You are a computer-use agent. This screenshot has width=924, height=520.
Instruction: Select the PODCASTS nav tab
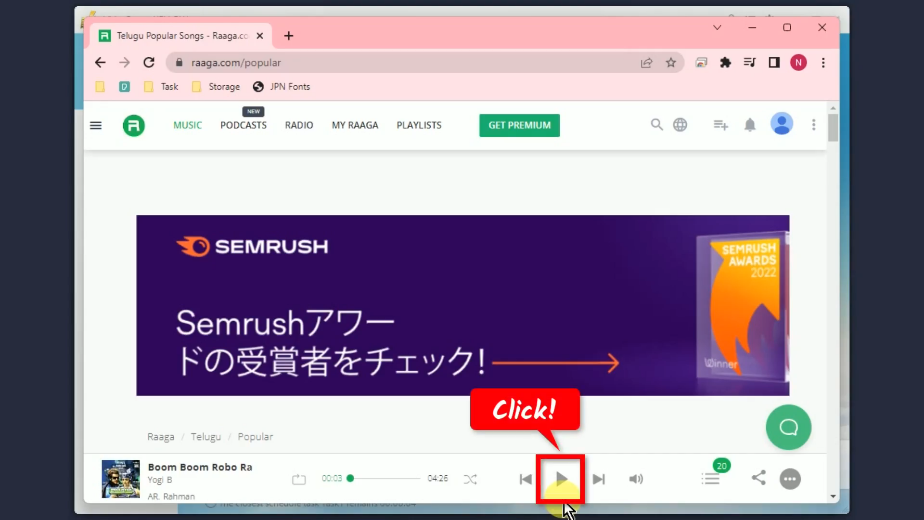pyautogui.click(x=243, y=125)
